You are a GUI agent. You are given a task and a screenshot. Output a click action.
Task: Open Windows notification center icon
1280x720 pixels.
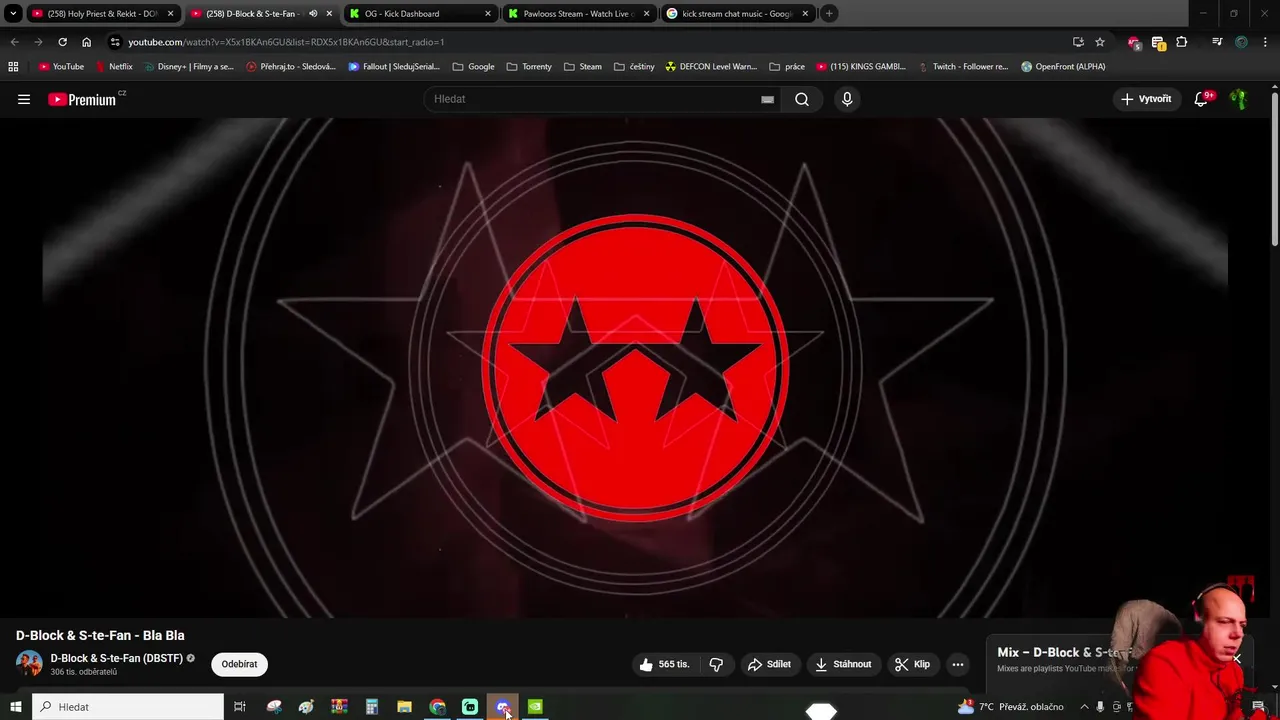click(1258, 707)
